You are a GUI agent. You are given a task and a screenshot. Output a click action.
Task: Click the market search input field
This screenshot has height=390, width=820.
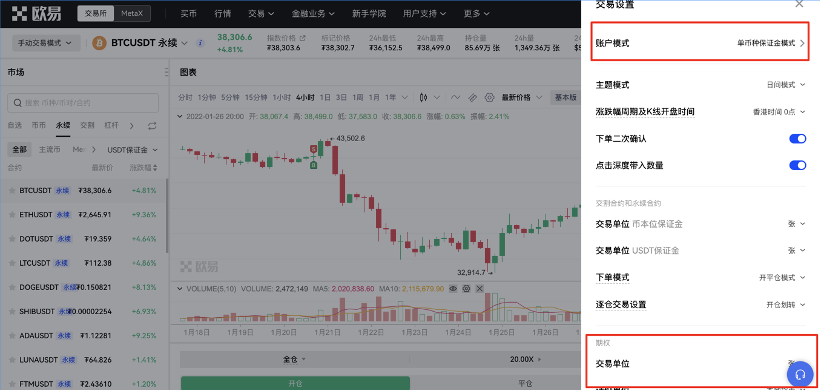(83, 103)
